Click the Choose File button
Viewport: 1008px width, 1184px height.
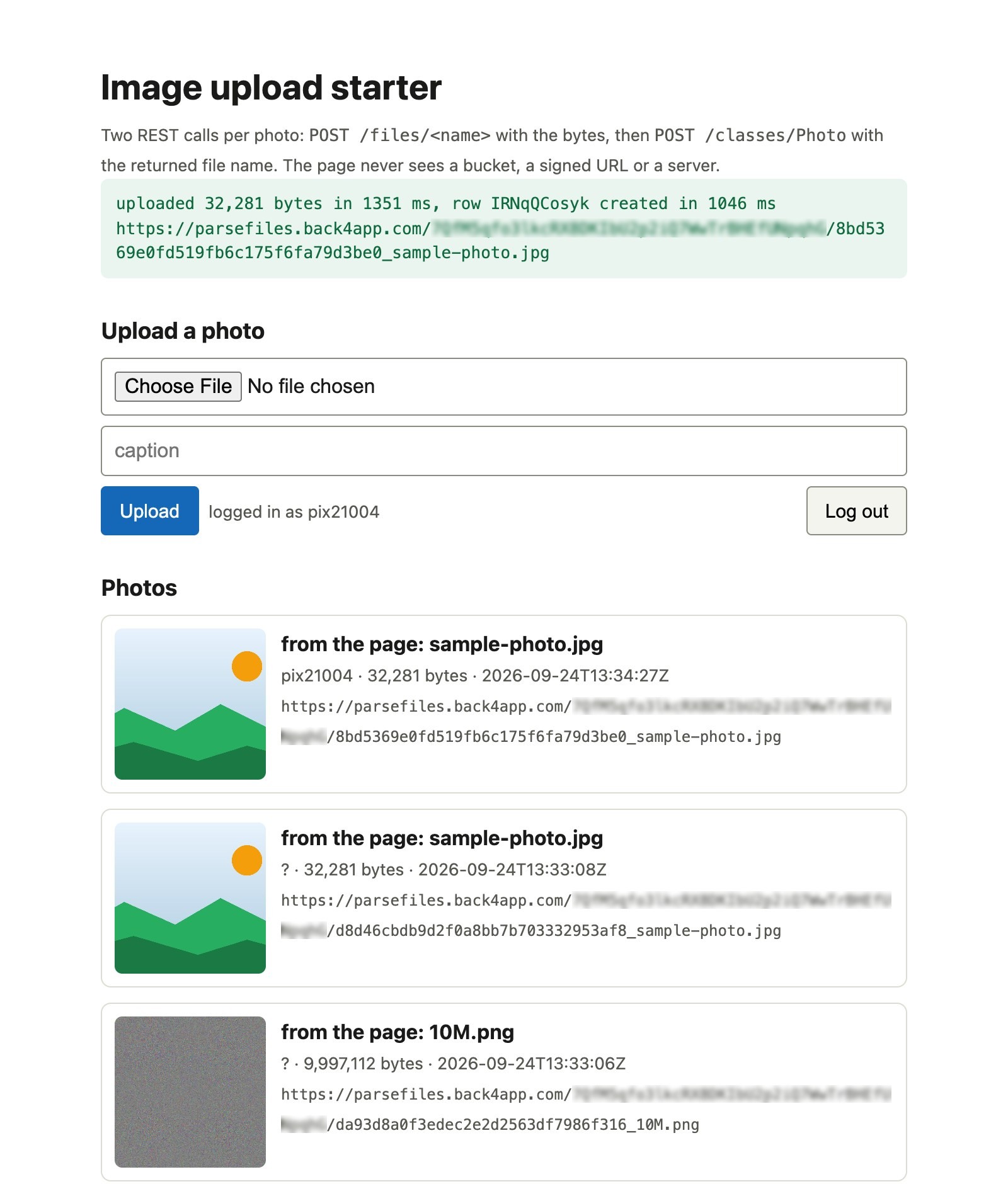pos(178,386)
